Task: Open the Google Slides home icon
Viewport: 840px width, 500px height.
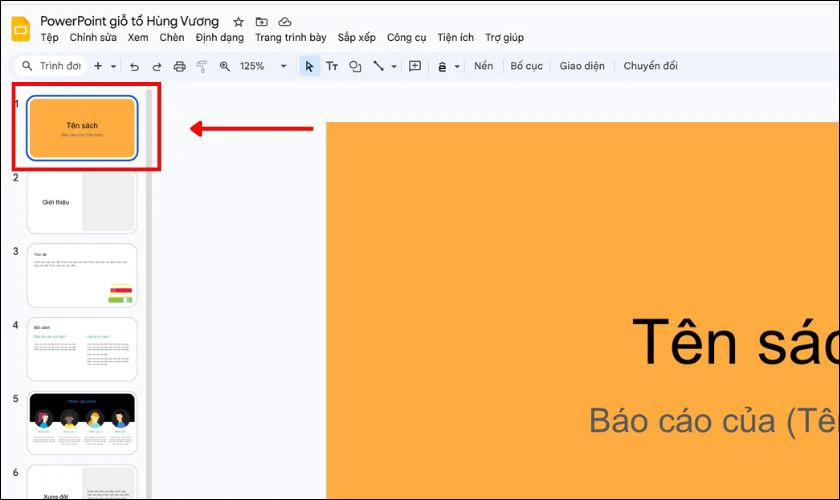Action: coord(21,29)
